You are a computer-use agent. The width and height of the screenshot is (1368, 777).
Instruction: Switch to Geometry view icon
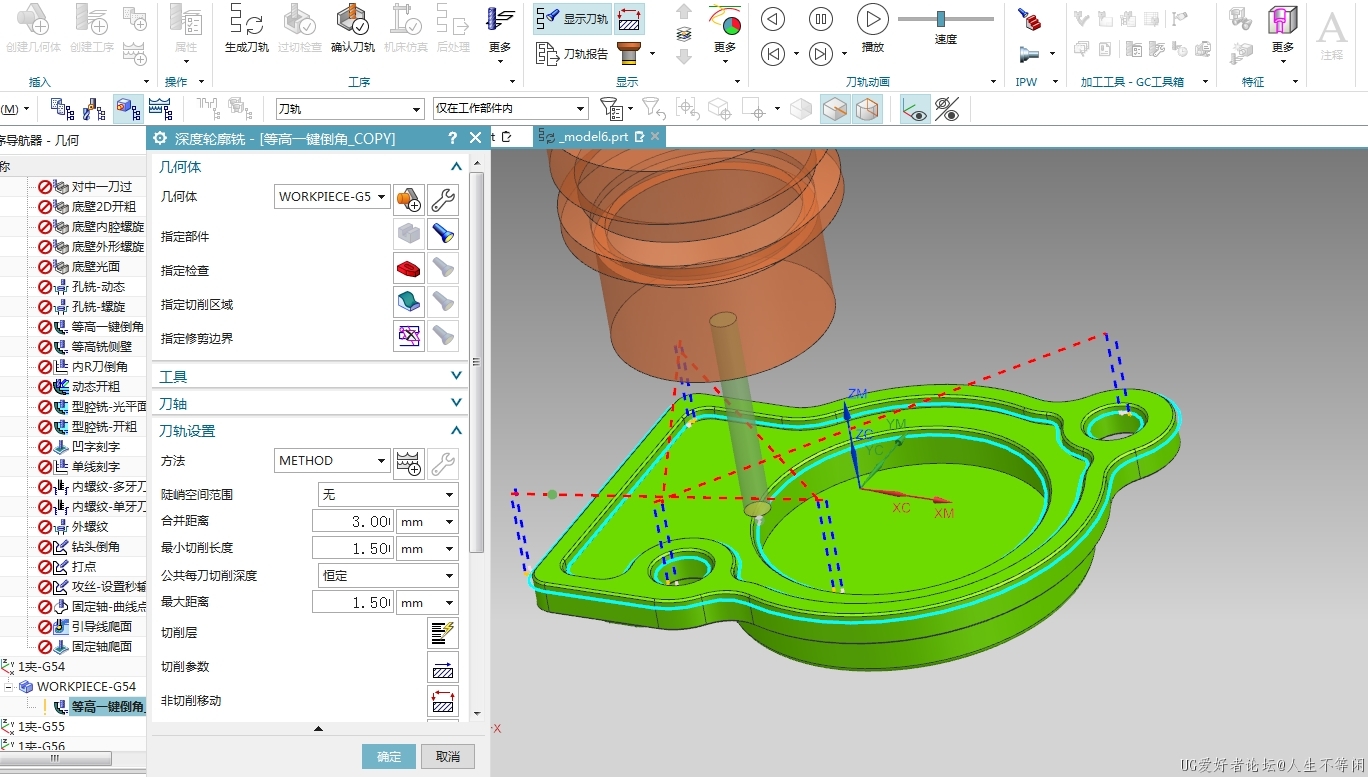(x=127, y=109)
